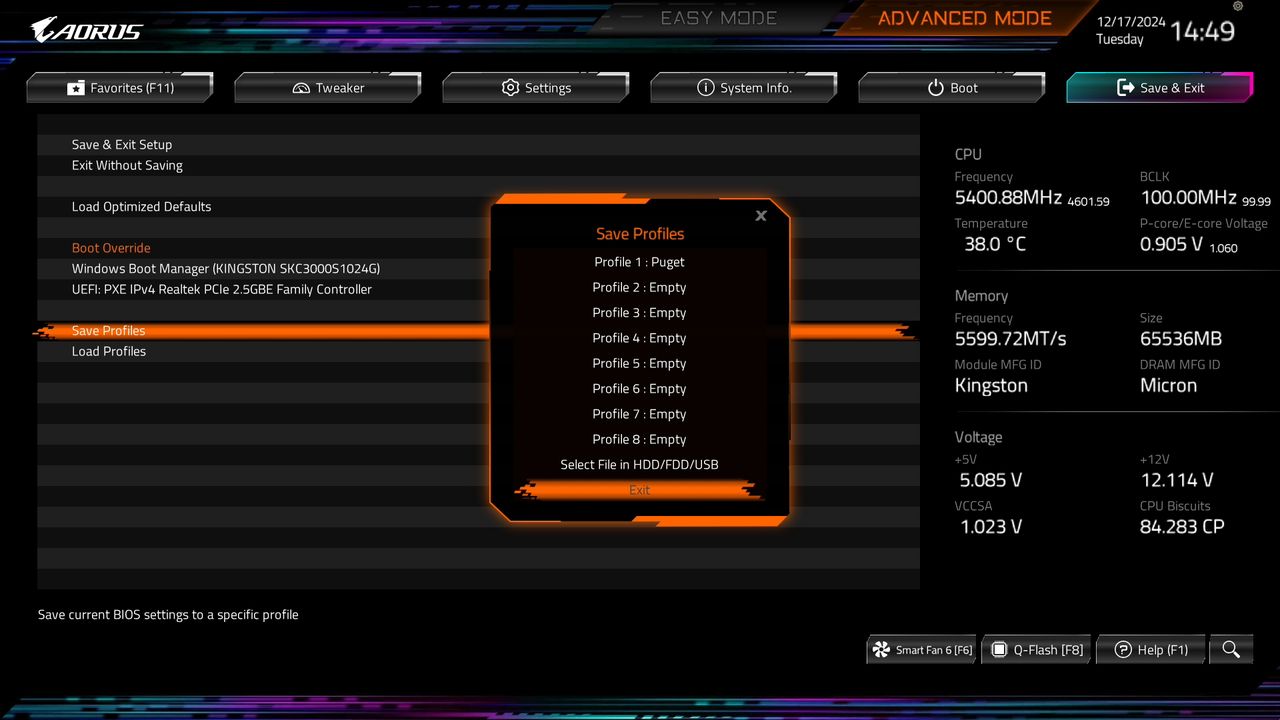1280x720 pixels.
Task: Click the +12V reading 12.114 V
Action: click(x=1177, y=480)
